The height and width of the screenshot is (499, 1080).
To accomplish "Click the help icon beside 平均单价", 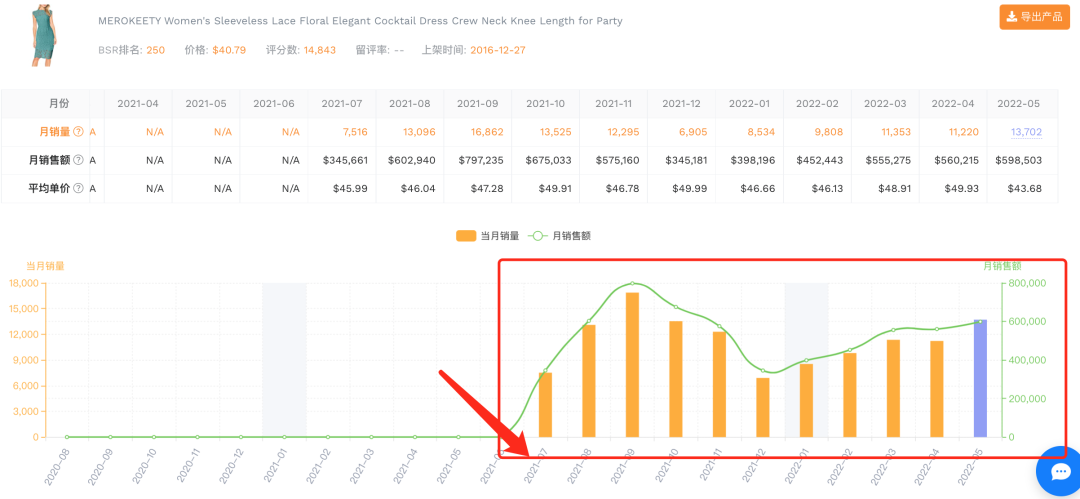I will (78, 188).
